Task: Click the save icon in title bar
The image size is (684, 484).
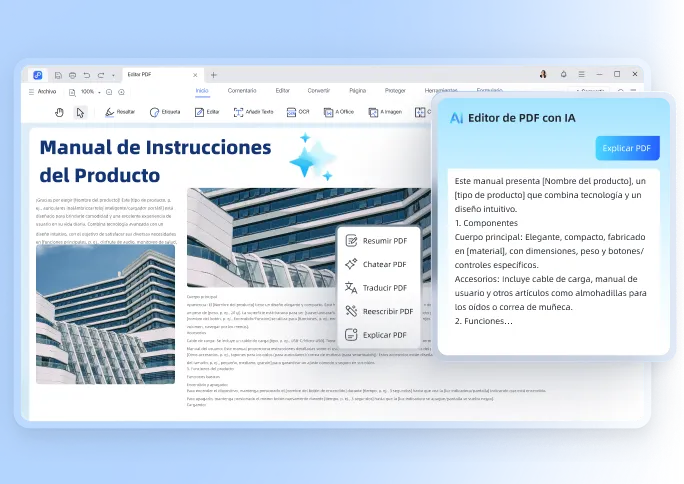Action: pos(58,75)
